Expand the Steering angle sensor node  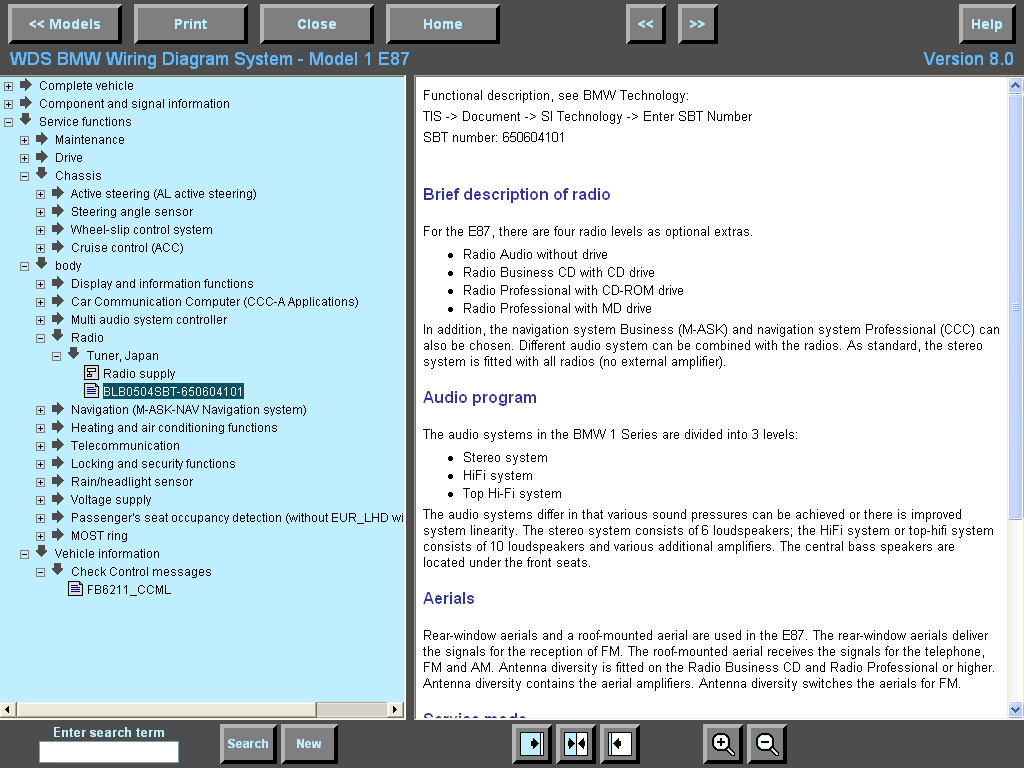click(40, 212)
